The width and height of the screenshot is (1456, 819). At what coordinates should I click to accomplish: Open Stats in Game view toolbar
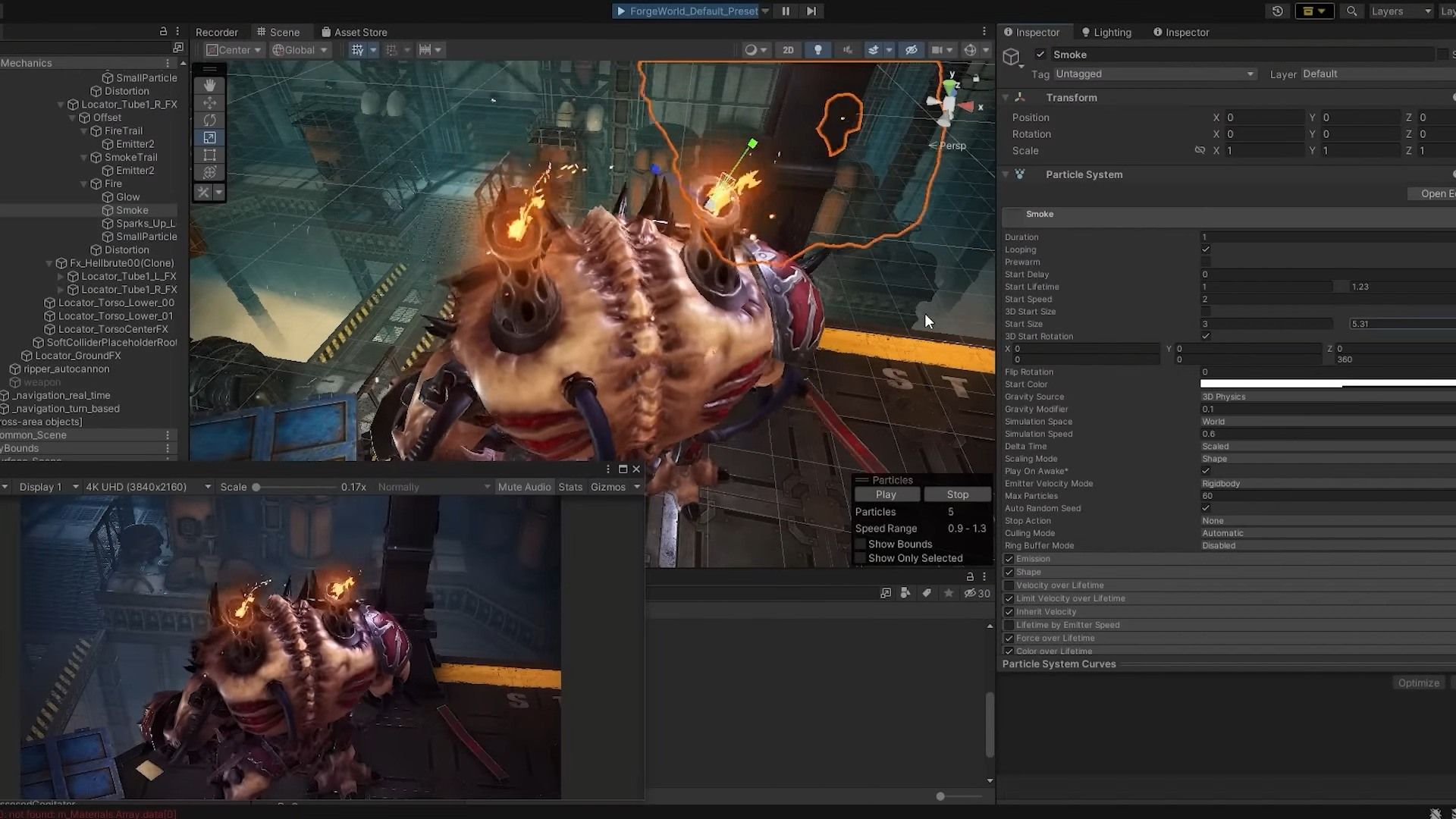pyautogui.click(x=570, y=487)
